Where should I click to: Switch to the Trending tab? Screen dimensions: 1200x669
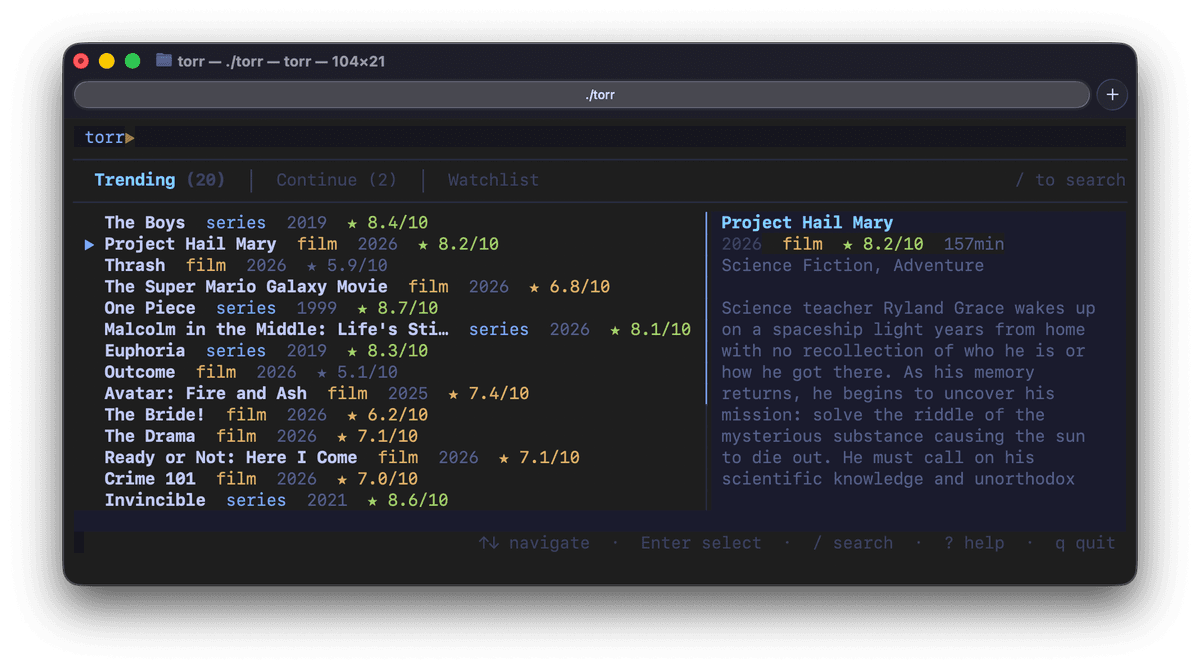click(159, 180)
